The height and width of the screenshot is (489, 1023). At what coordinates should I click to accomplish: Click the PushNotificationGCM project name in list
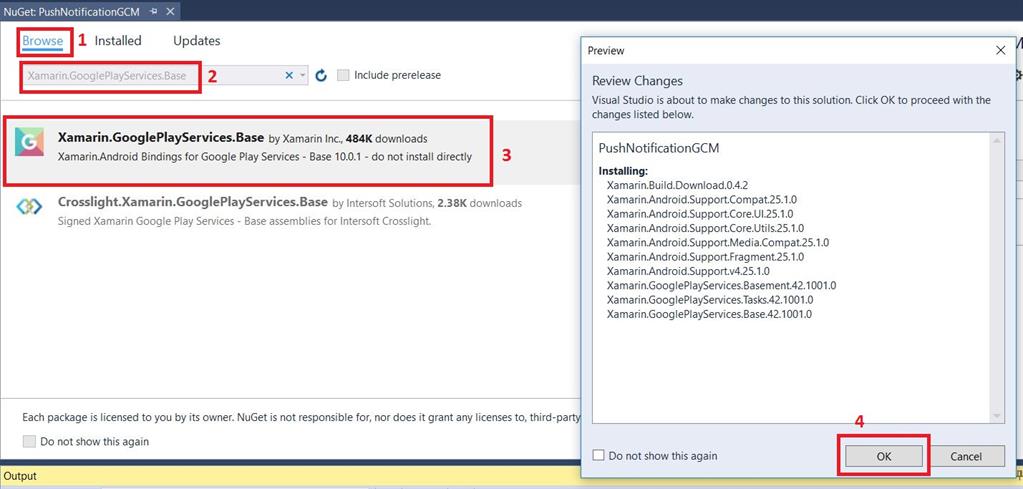pos(659,148)
